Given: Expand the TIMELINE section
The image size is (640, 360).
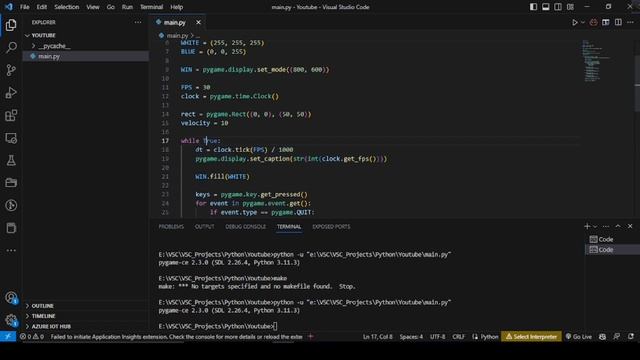Looking at the screenshot, I should pos(85,316).
